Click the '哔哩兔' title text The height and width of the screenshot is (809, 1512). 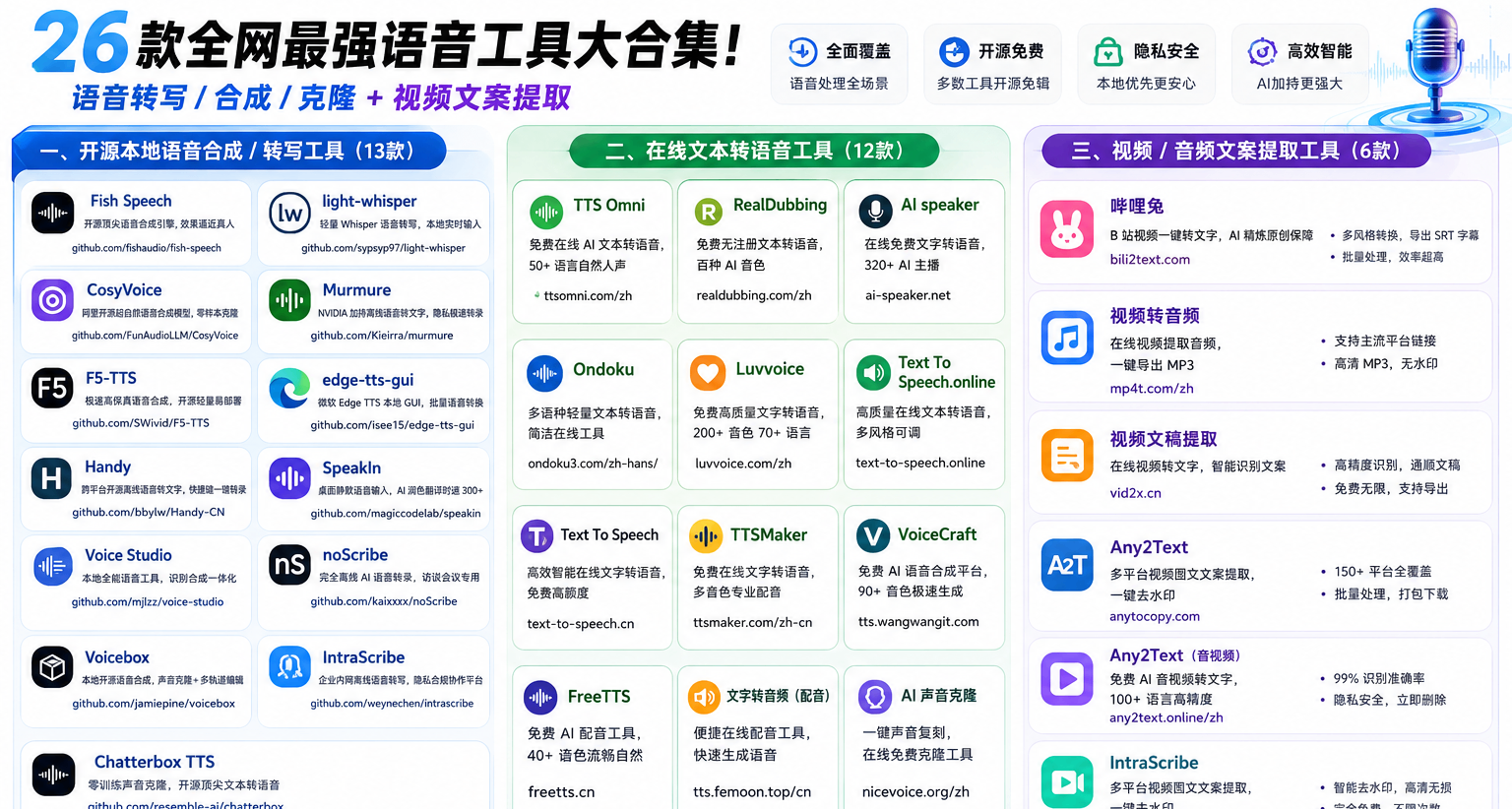[1137, 206]
